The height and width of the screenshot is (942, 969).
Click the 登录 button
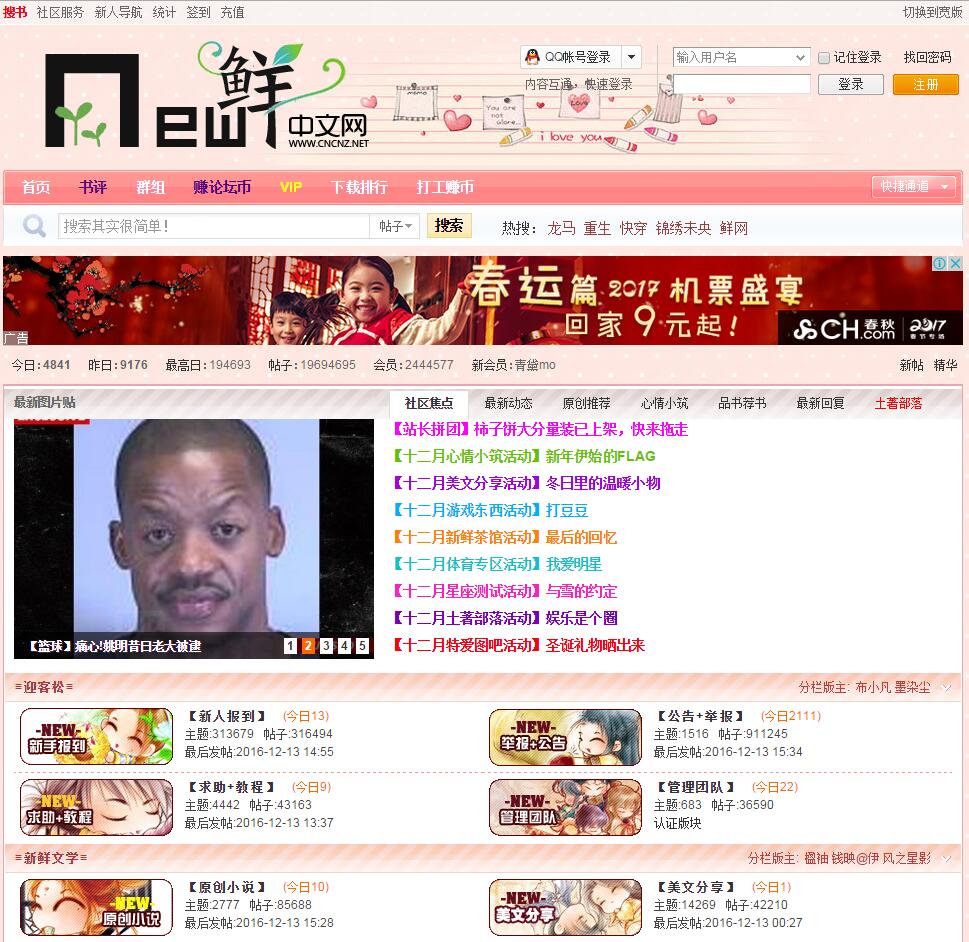pyautogui.click(x=850, y=84)
